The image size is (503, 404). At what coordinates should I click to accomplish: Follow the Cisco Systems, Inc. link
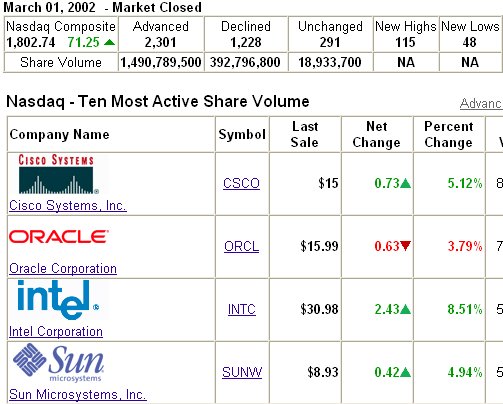tap(68, 205)
